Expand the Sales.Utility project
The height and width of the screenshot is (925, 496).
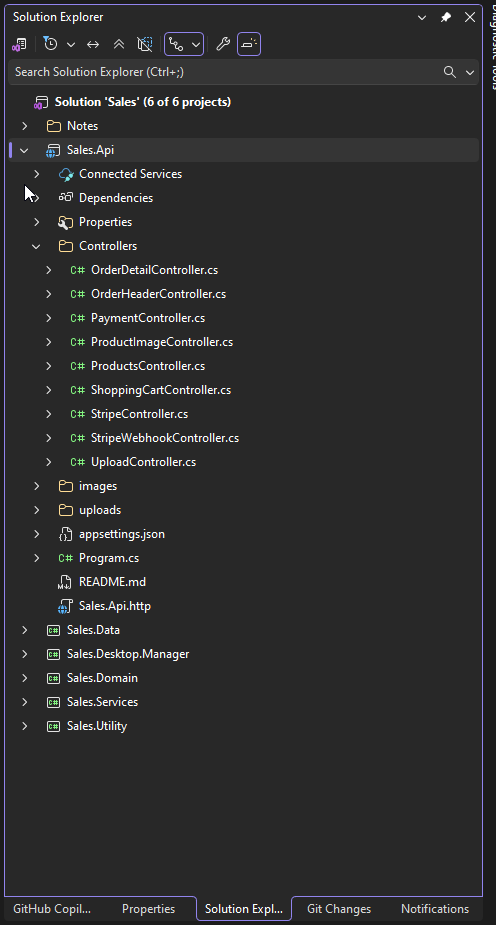pos(24,726)
